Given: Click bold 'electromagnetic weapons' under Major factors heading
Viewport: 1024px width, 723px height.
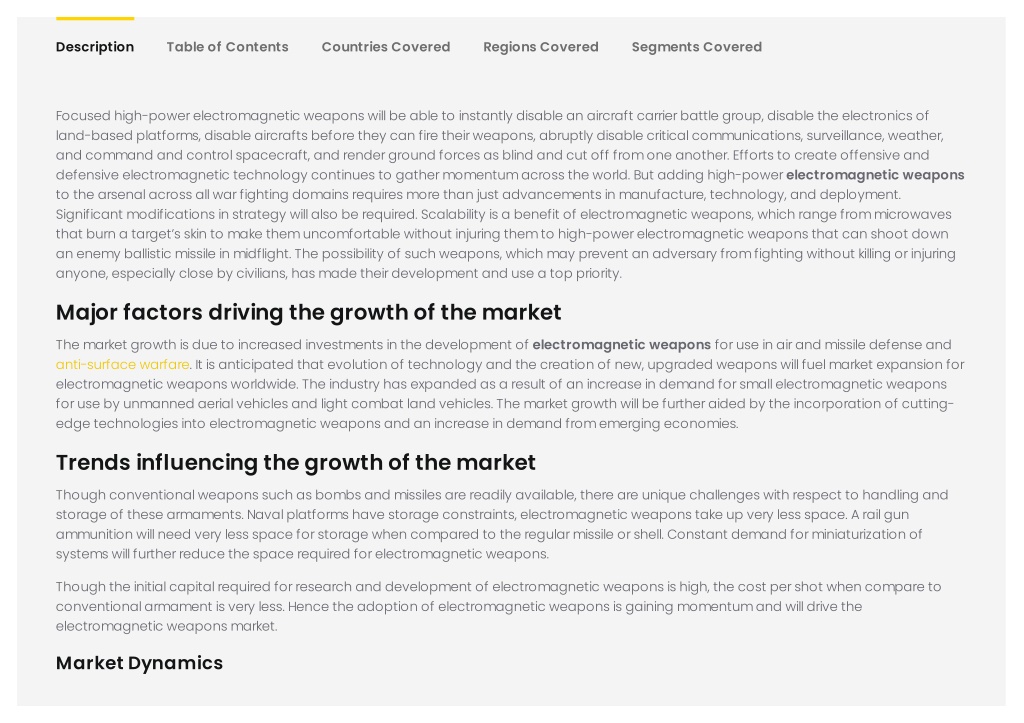Looking at the screenshot, I should coord(621,345).
